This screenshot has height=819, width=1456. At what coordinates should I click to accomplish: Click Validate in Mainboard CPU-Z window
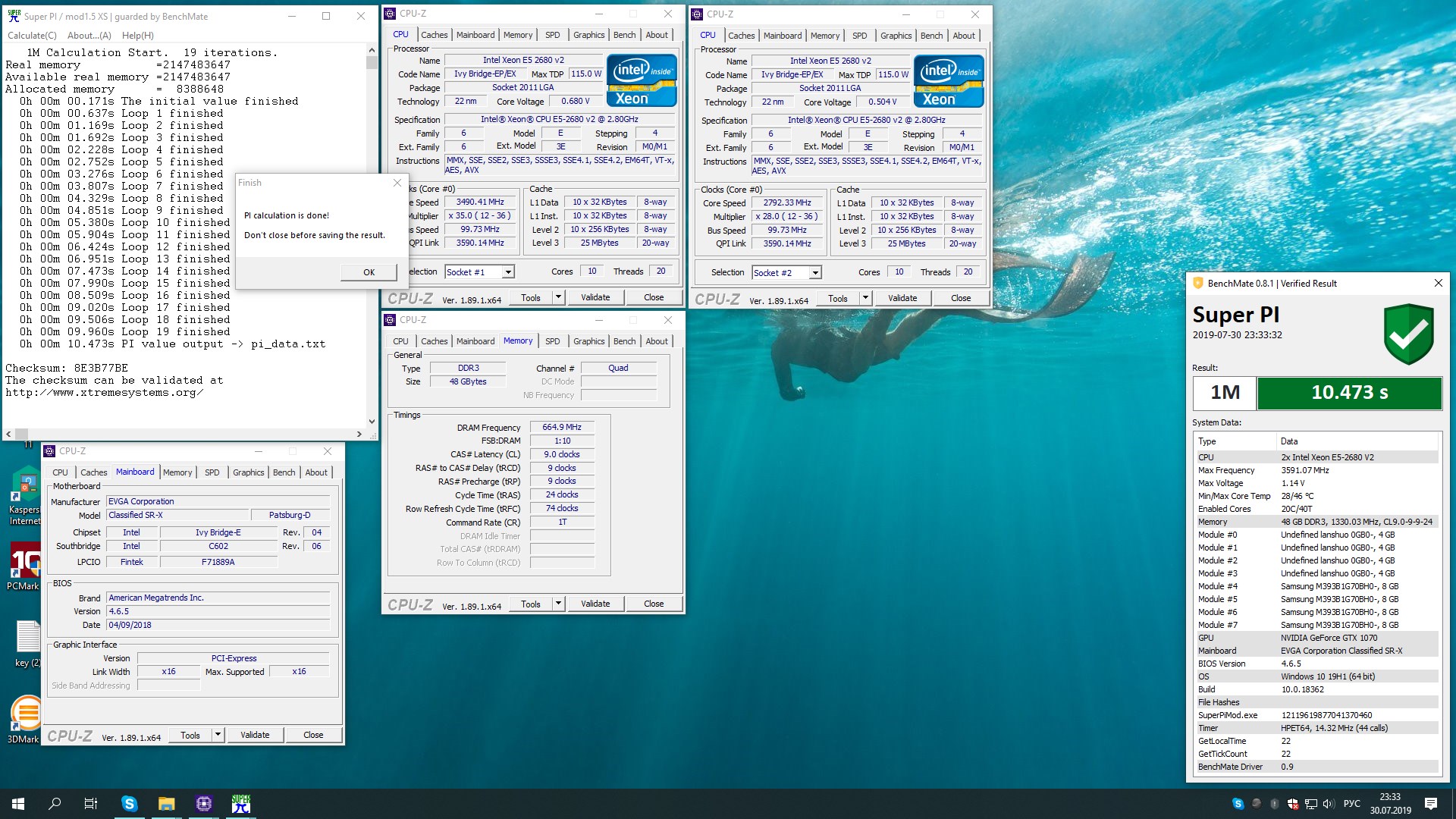pos(255,735)
